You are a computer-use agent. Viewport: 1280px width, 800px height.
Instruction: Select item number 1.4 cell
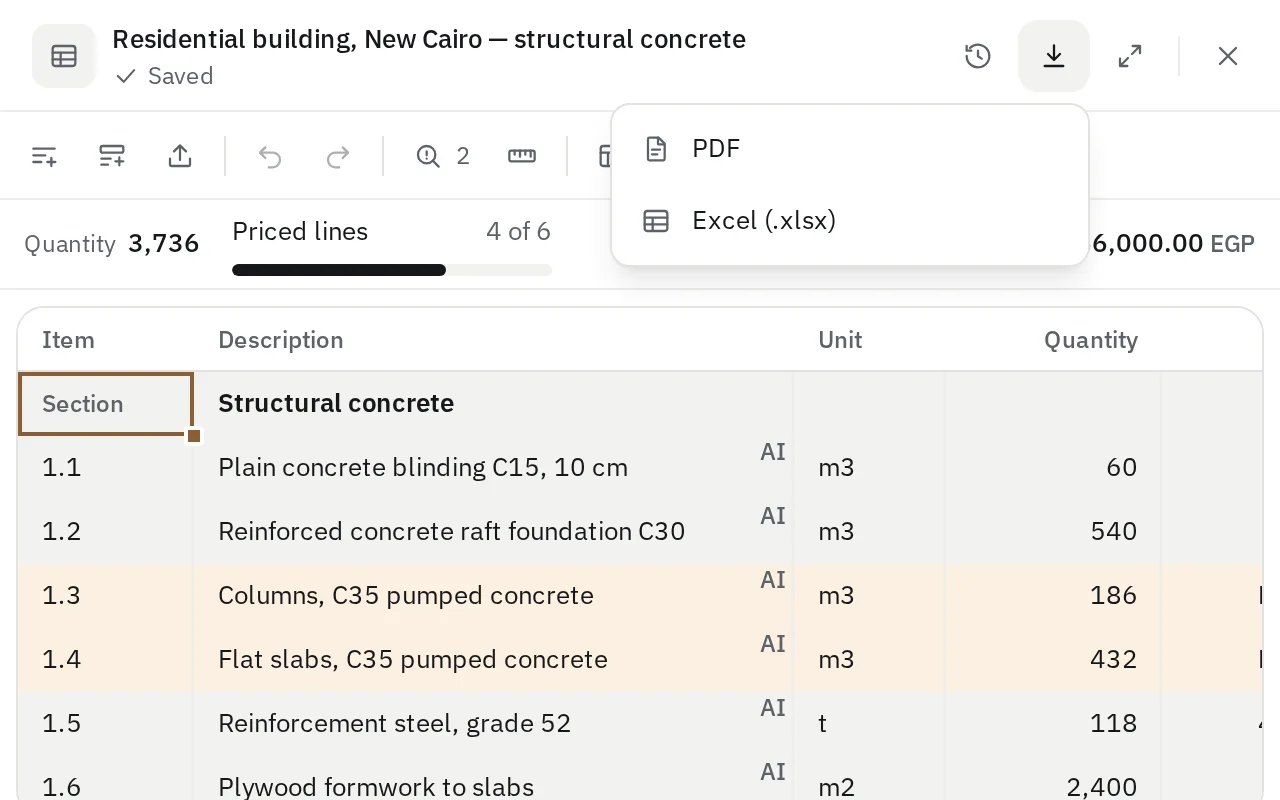click(x=106, y=660)
